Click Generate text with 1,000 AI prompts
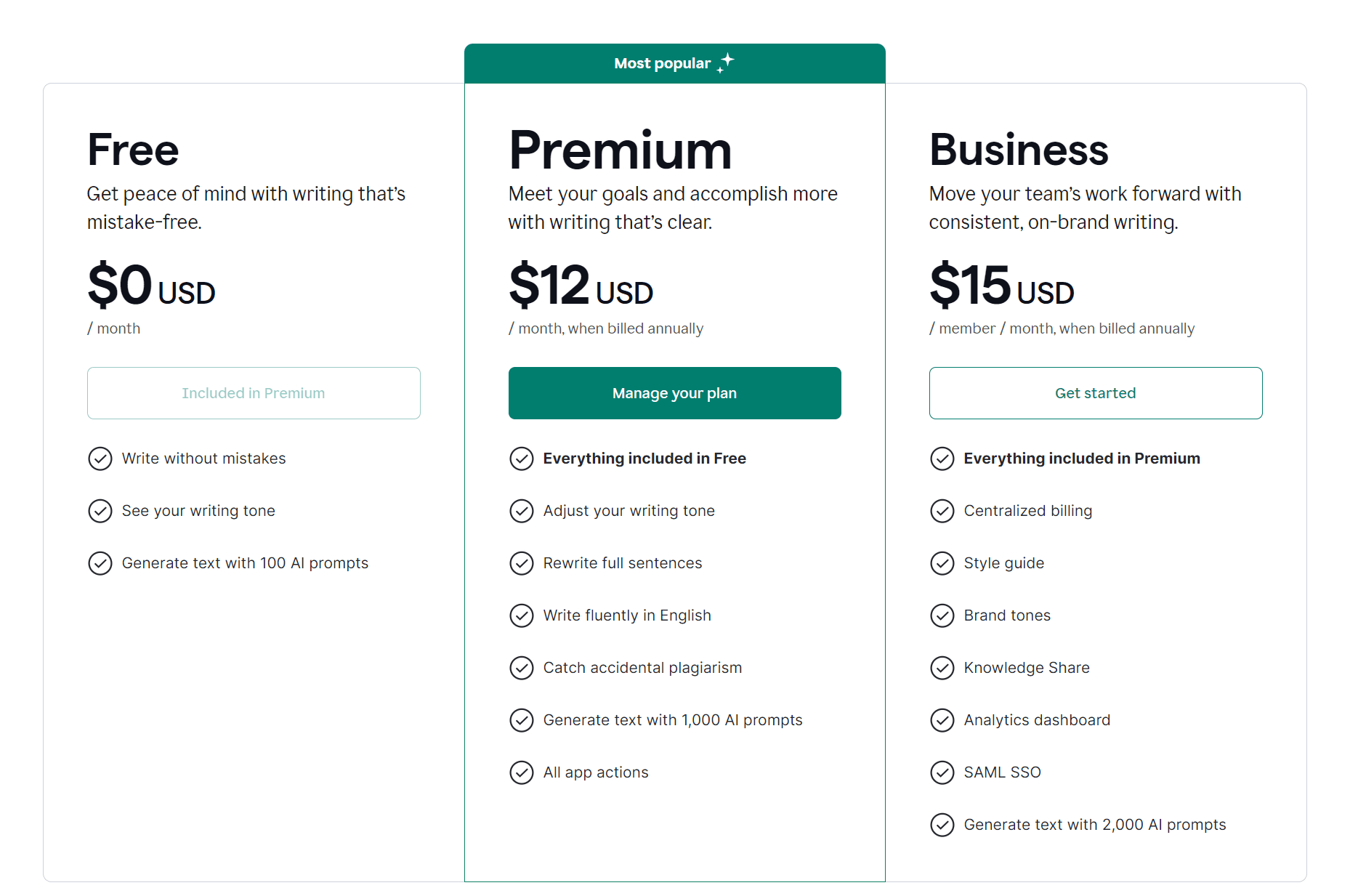Screen dimensions: 1358x896 [x=673, y=720]
